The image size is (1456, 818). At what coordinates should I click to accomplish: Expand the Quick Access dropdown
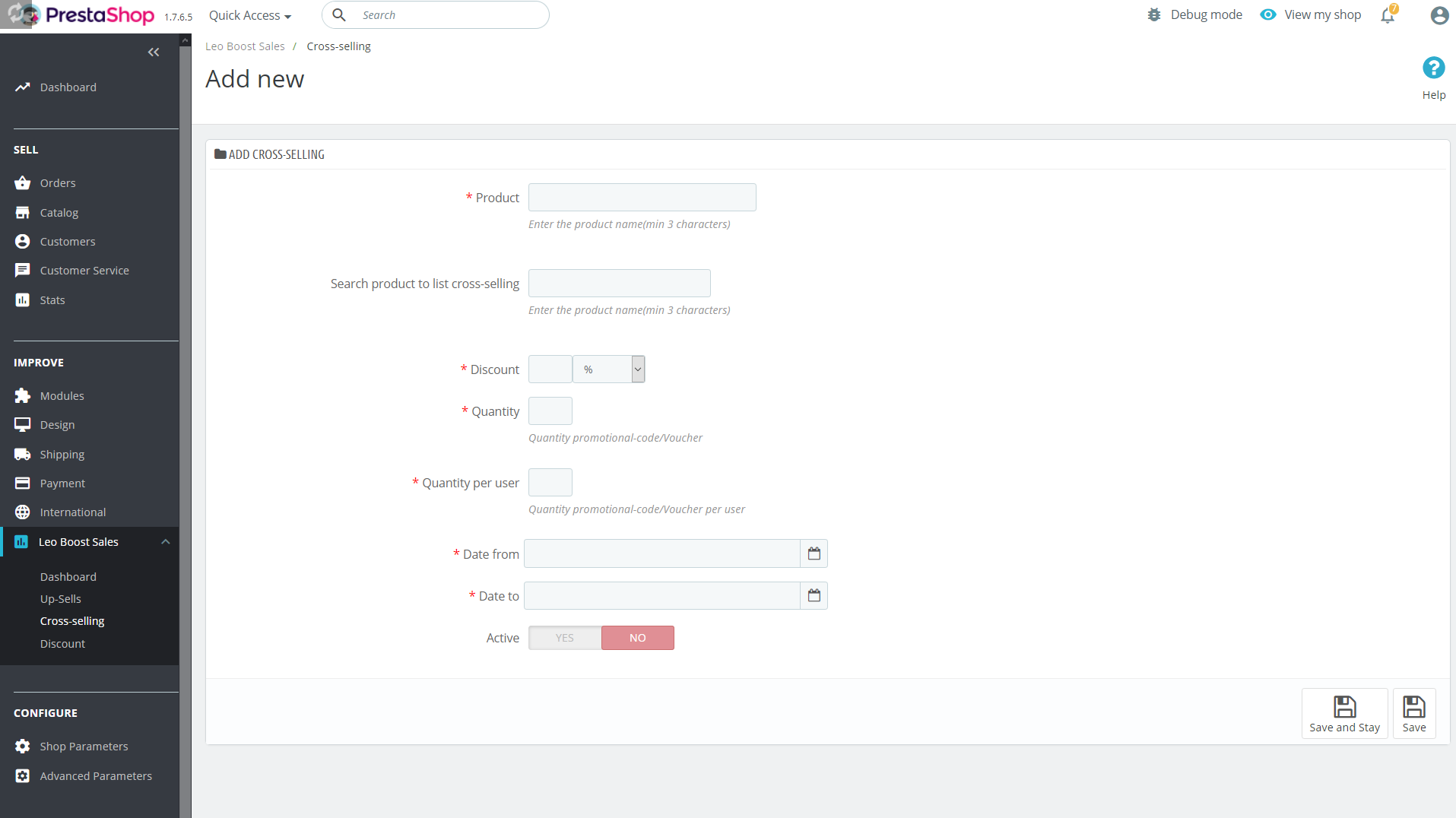[x=249, y=15]
